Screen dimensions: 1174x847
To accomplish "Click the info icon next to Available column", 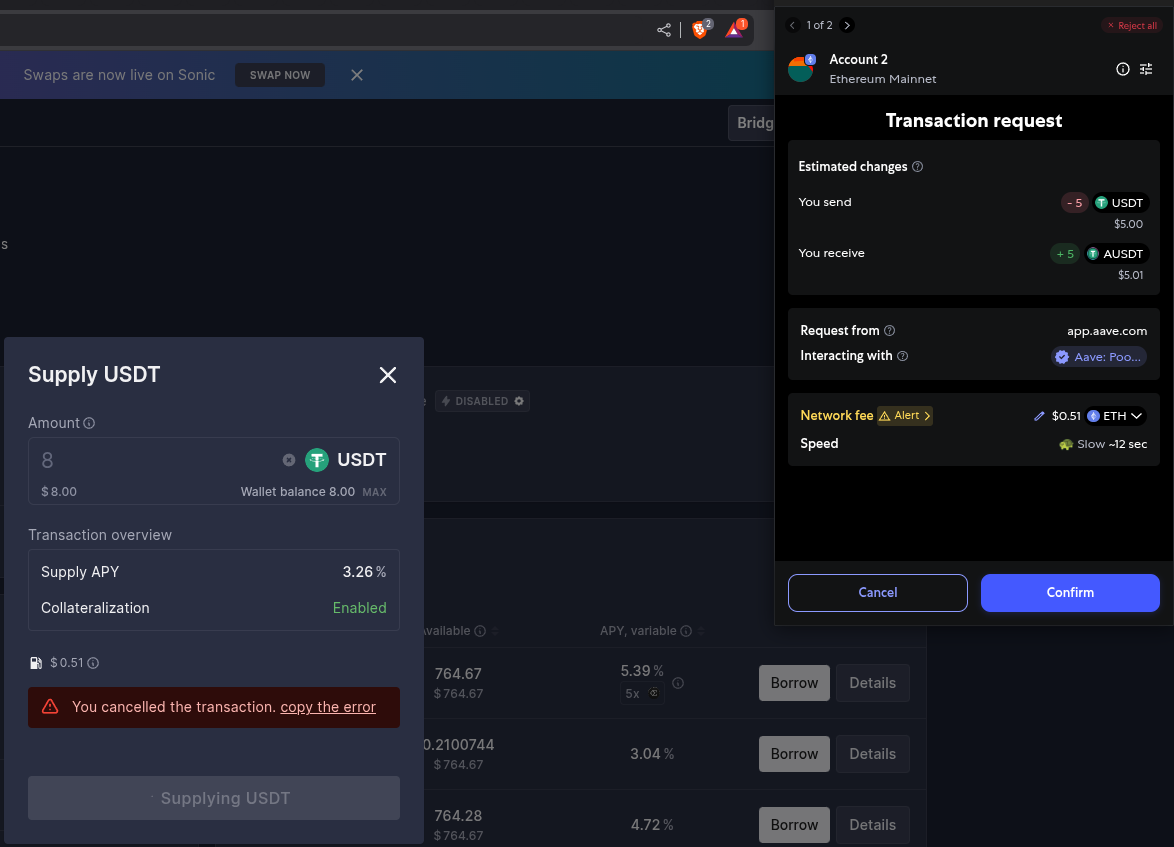I will 480,631.
